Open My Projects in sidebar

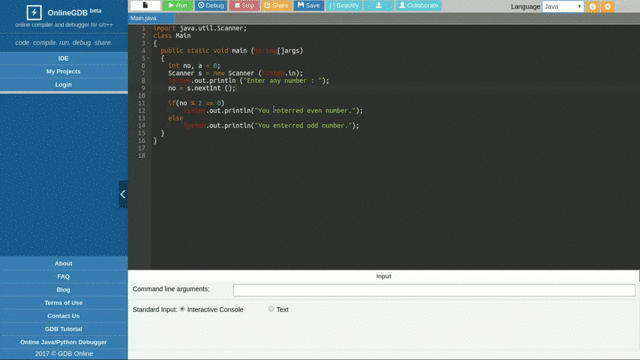(x=63, y=71)
